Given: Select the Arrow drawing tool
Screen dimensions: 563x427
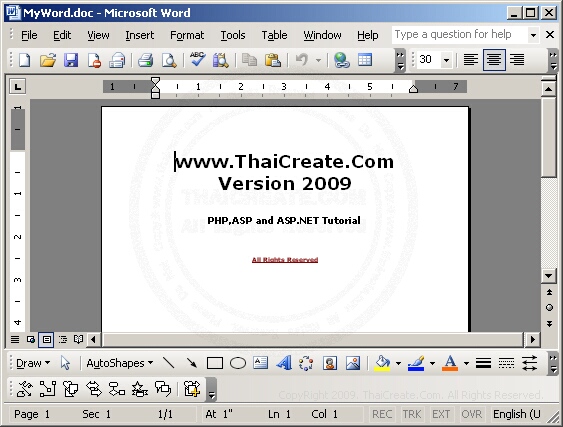Looking at the screenshot, I should (x=192, y=363).
